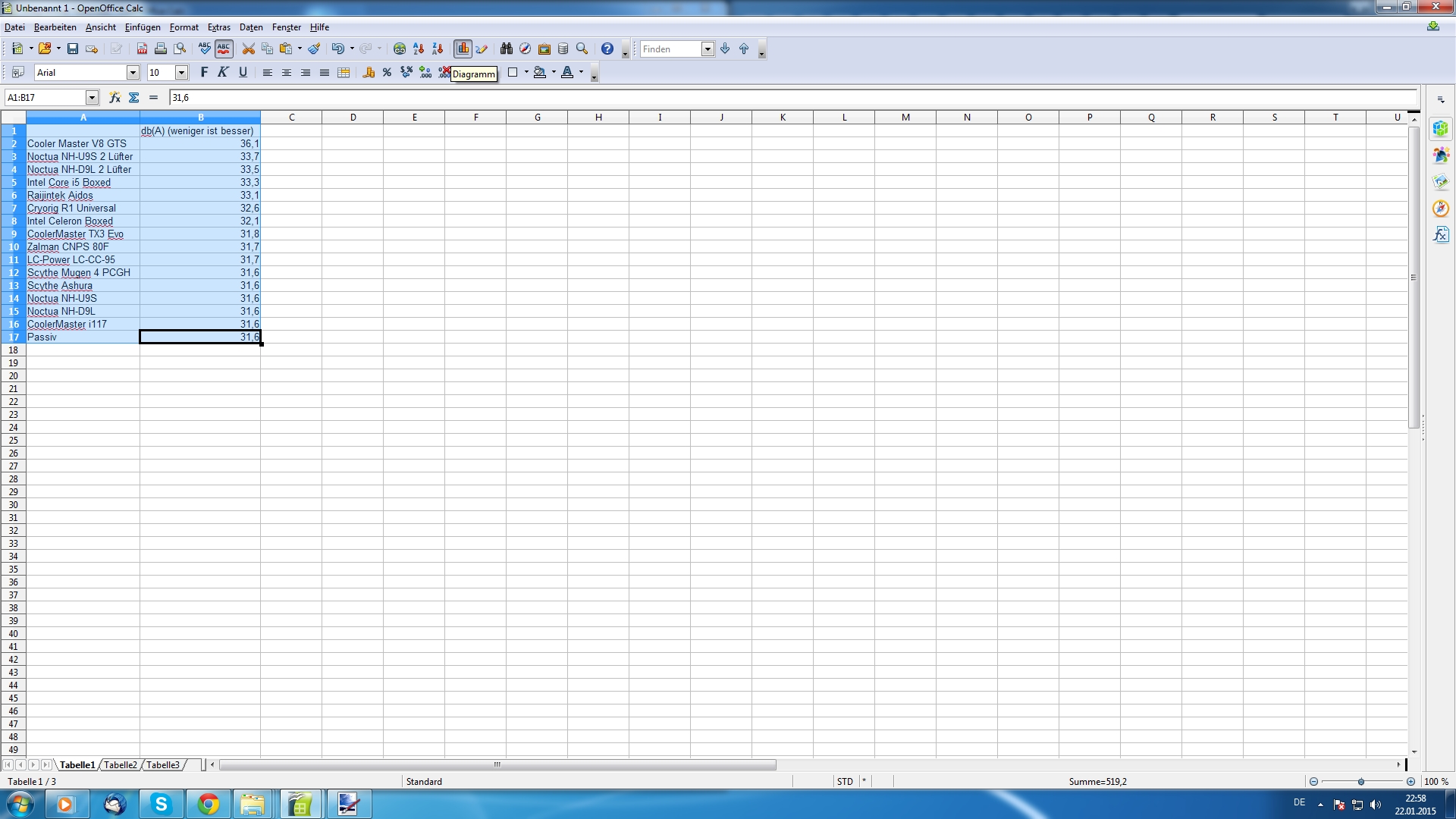
Task: Open the Function Wizard icon
Action: [115, 97]
